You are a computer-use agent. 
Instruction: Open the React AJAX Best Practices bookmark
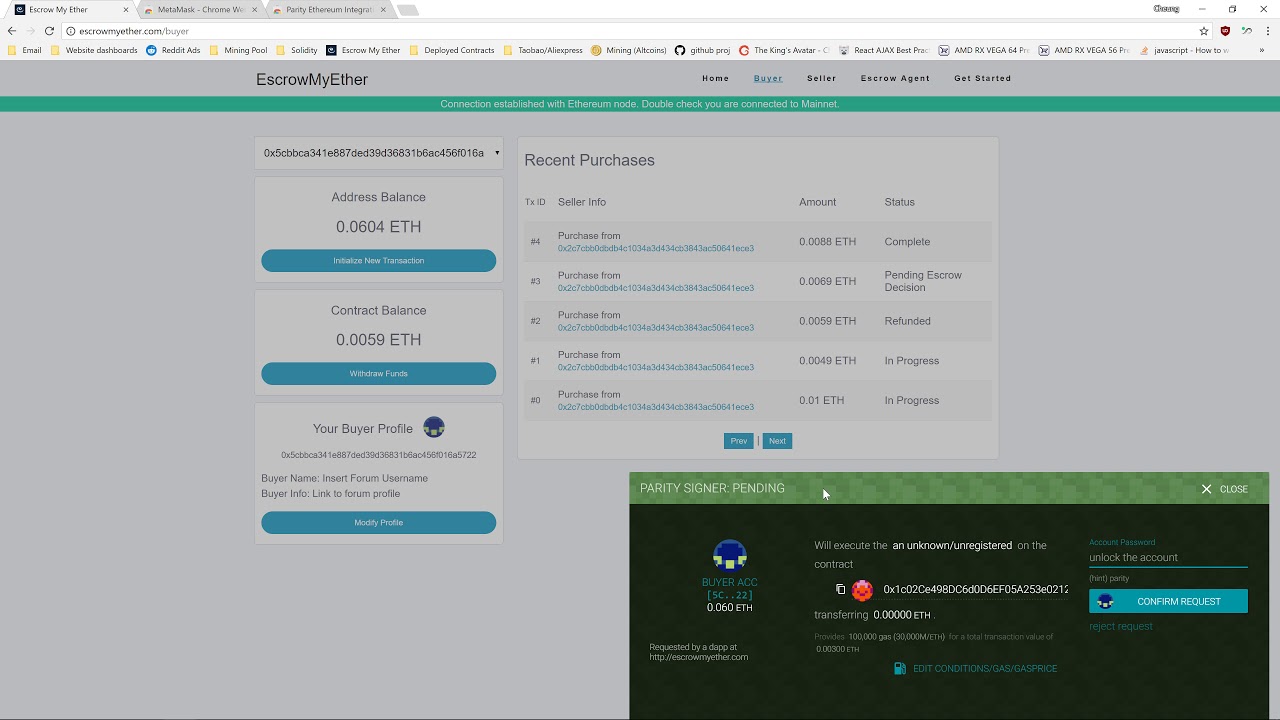tap(884, 50)
